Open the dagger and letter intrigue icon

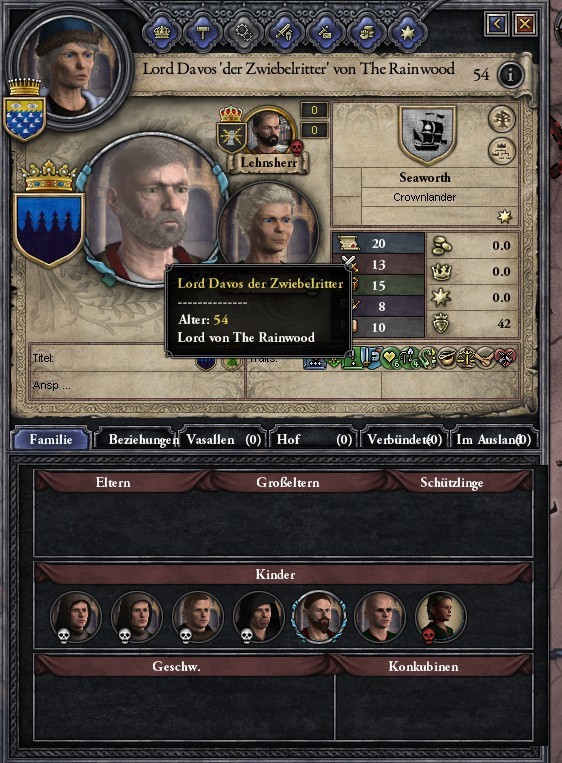point(325,33)
